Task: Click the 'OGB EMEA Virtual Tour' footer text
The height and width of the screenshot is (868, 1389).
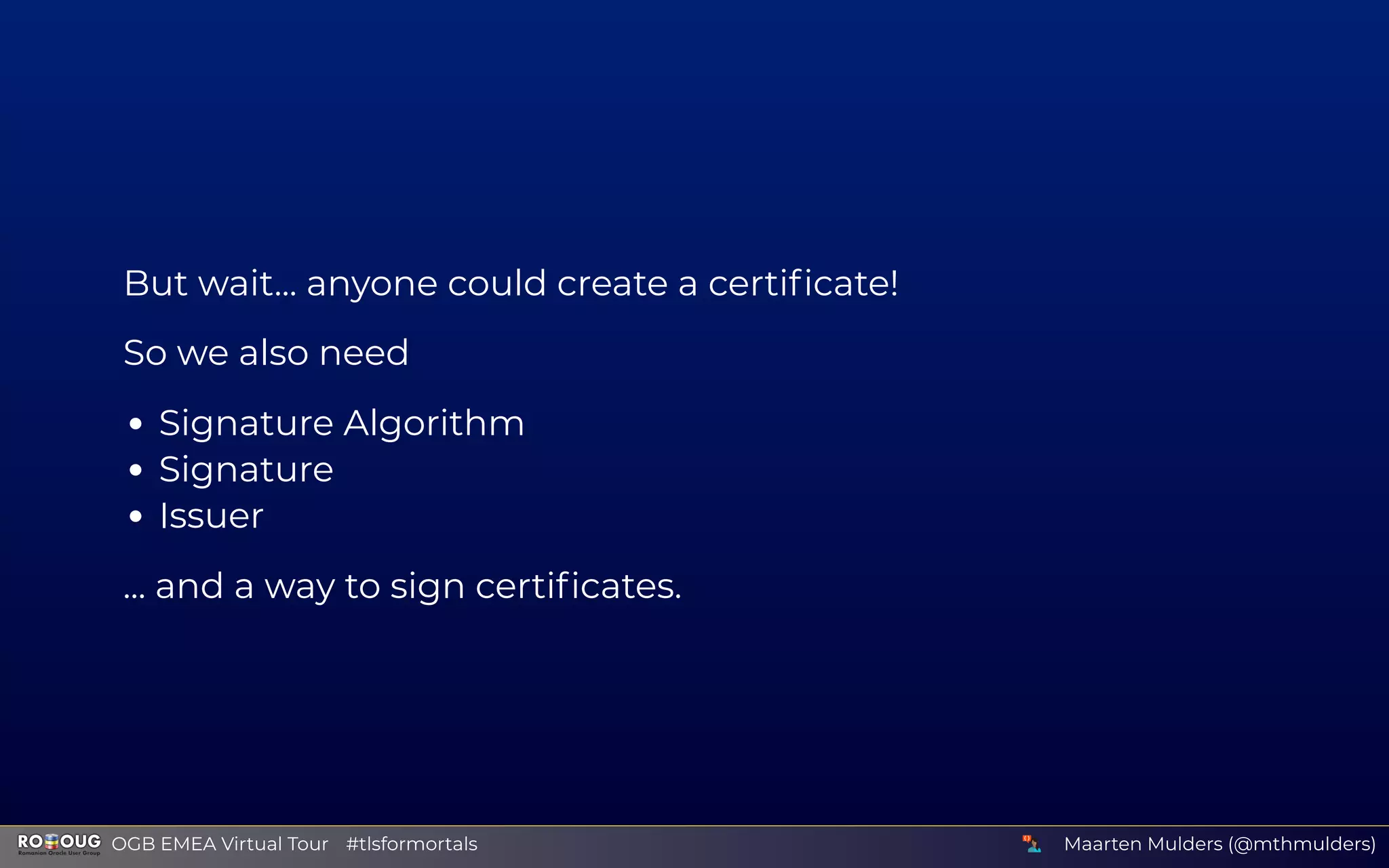Action: (220, 844)
